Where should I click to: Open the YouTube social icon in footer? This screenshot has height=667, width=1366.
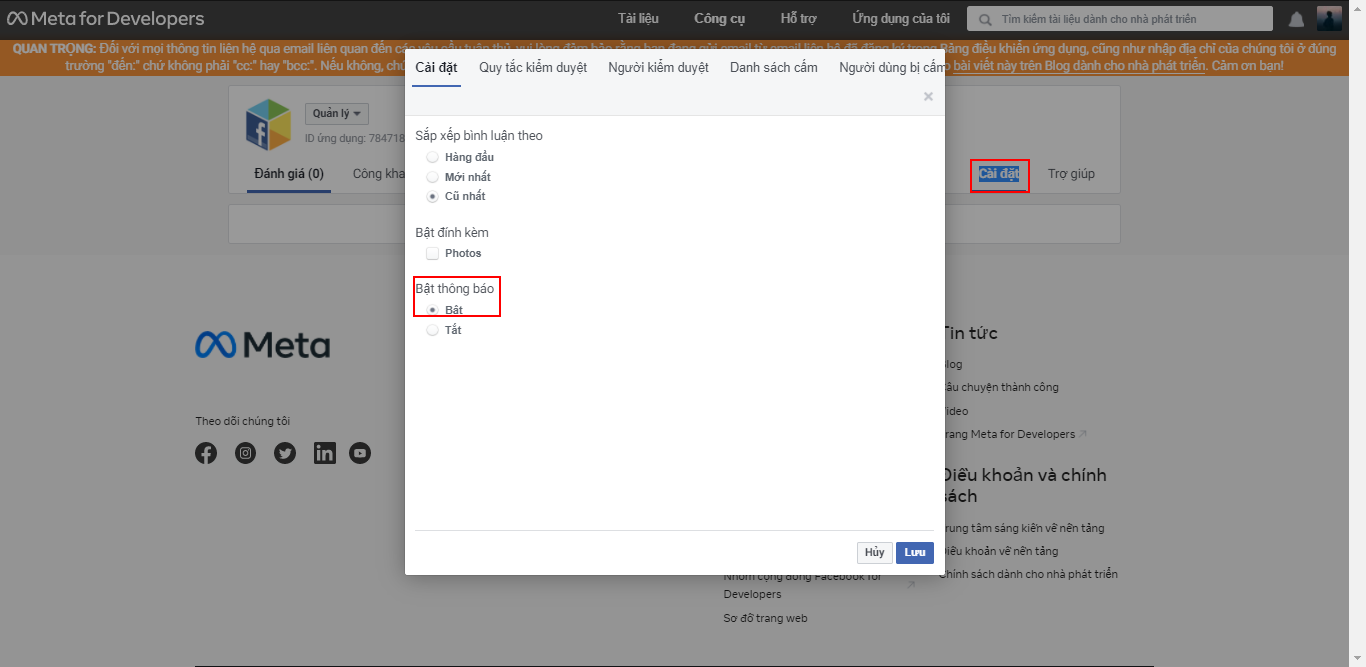pos(360,453)
